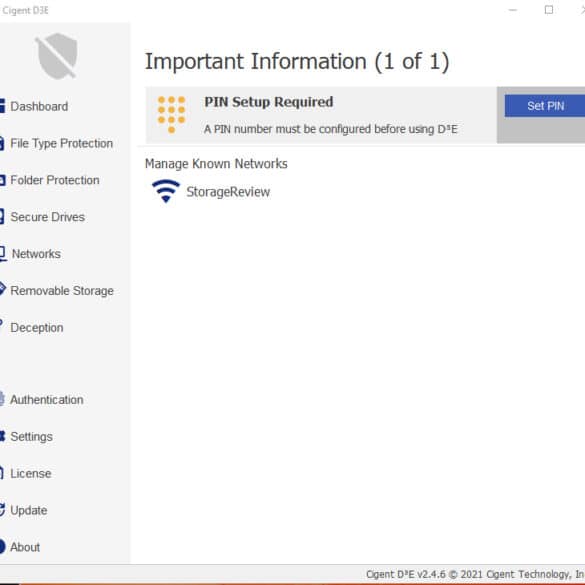The width and height of the screenshot is (585, 585).
Task: Open Authentication page
Action: point(47,400)
